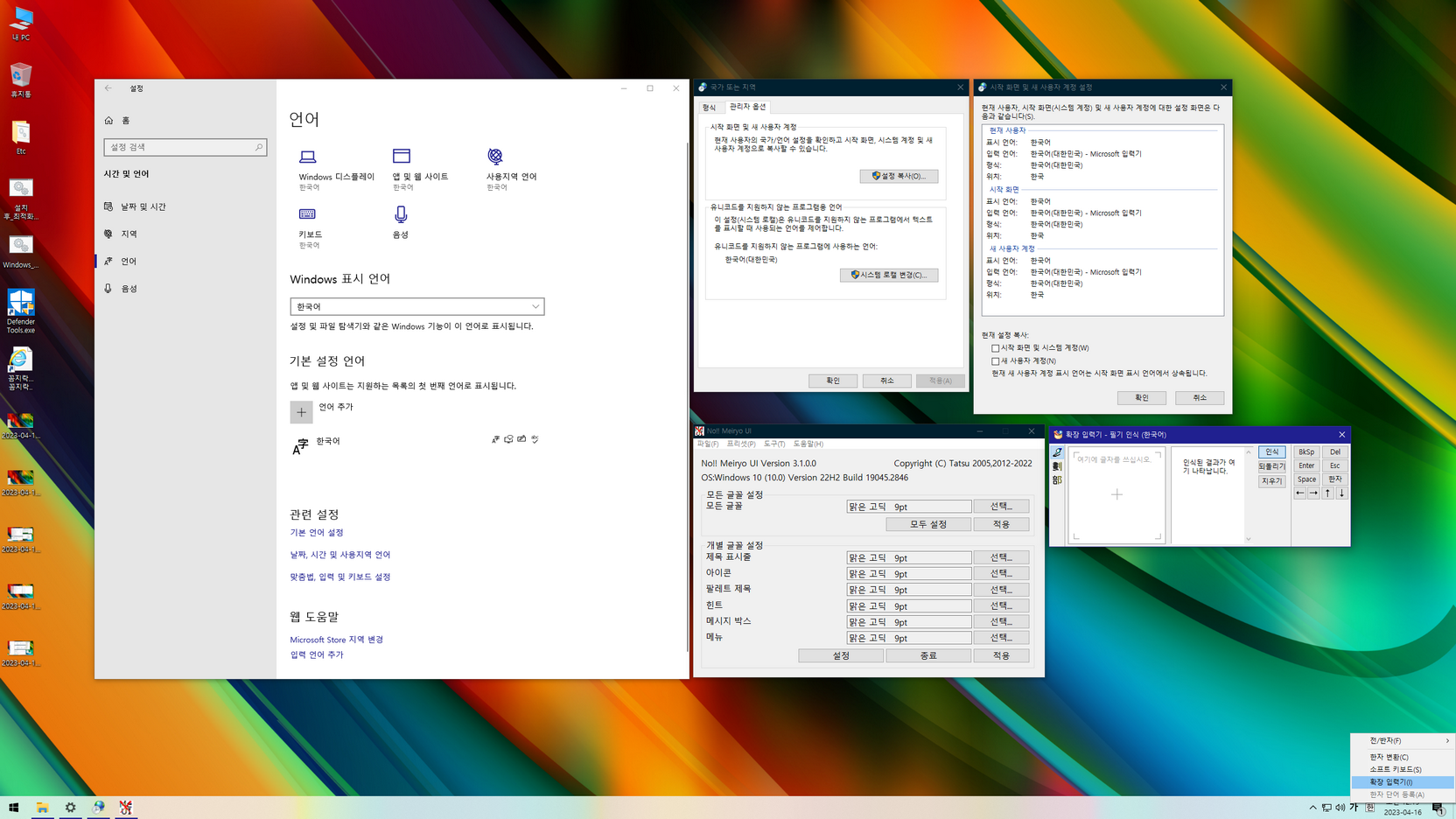Click Cancel in the Welcome screen settings dialog
This screenshot has height=819, width=1456.
1200,398
